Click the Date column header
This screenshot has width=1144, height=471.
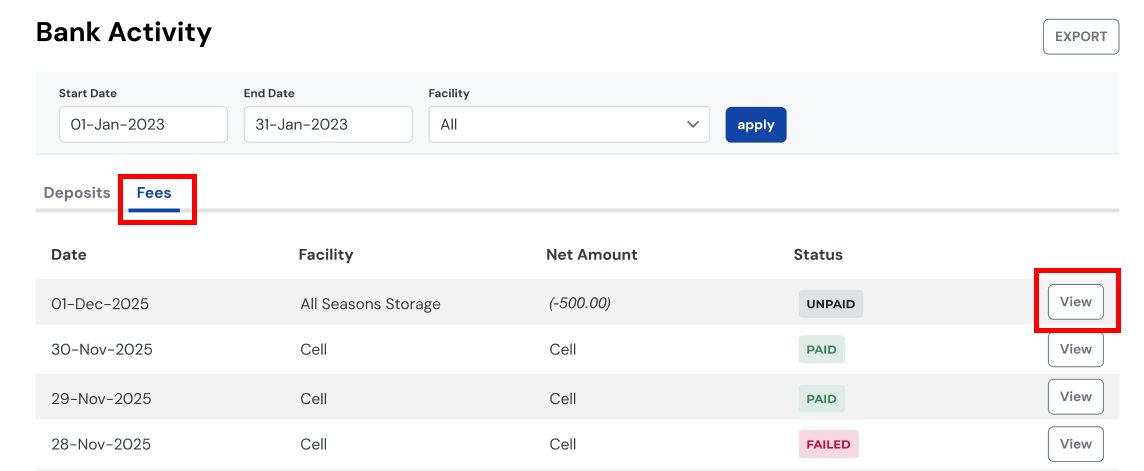(x=69, y=255)
